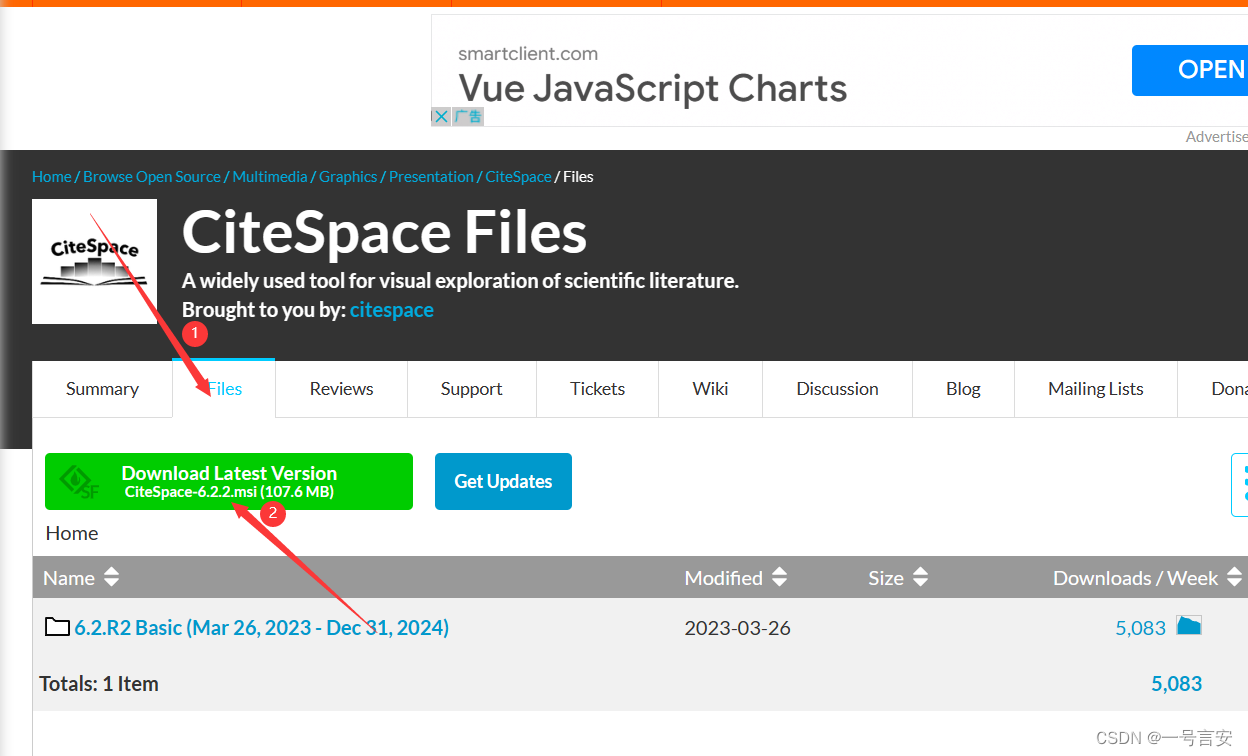Open Presentation breadcrumb link
Screen dimensions: 1248x756
(x=431, y=177)
